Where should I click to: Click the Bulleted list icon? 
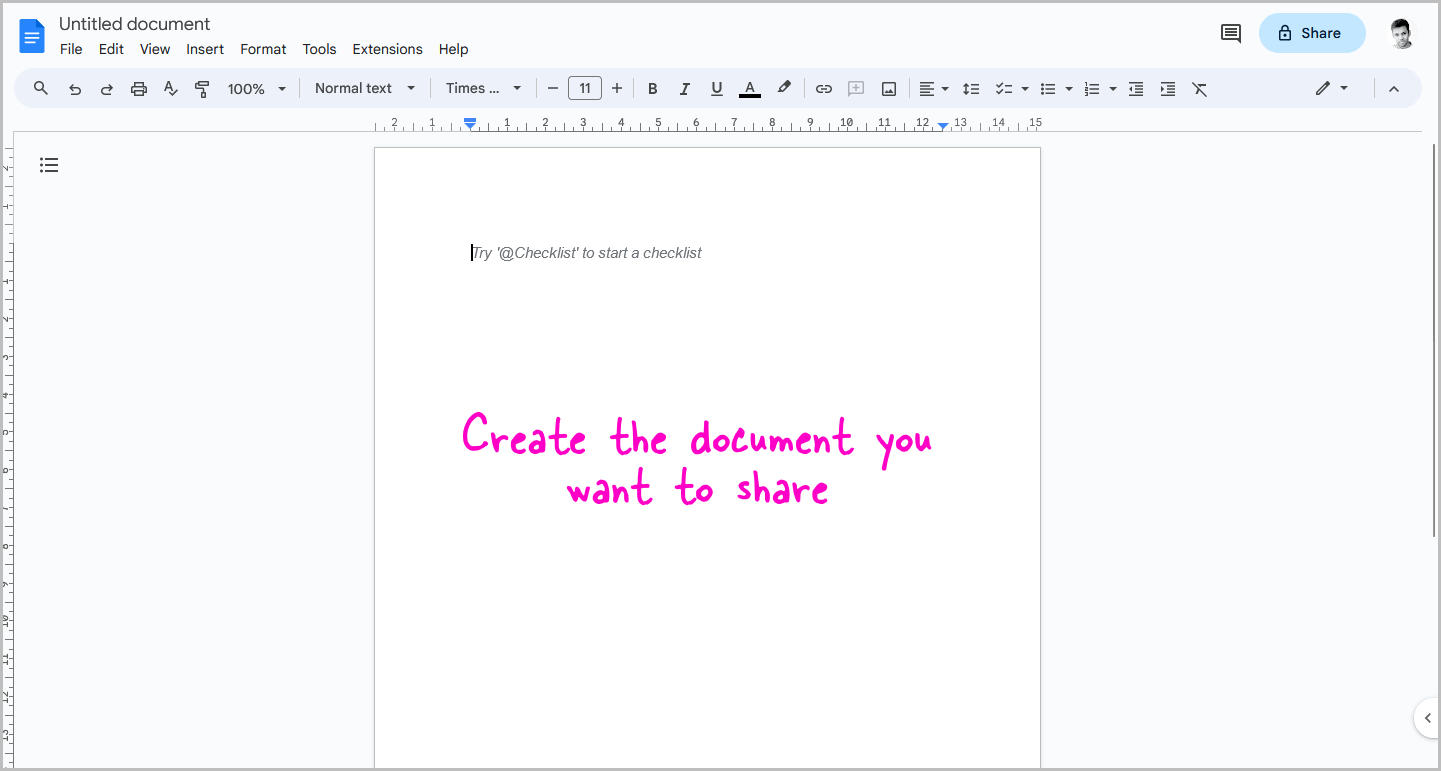(x=1048, y=89)
